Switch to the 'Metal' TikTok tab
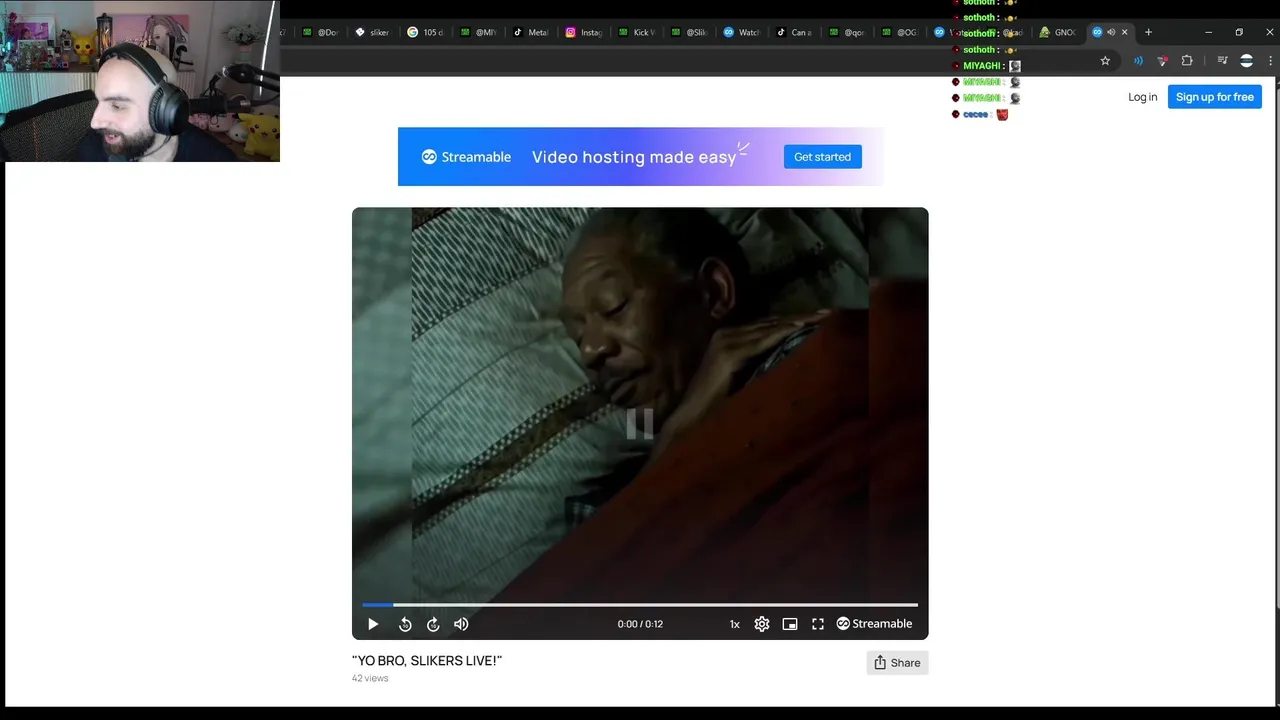 [531, 32]
